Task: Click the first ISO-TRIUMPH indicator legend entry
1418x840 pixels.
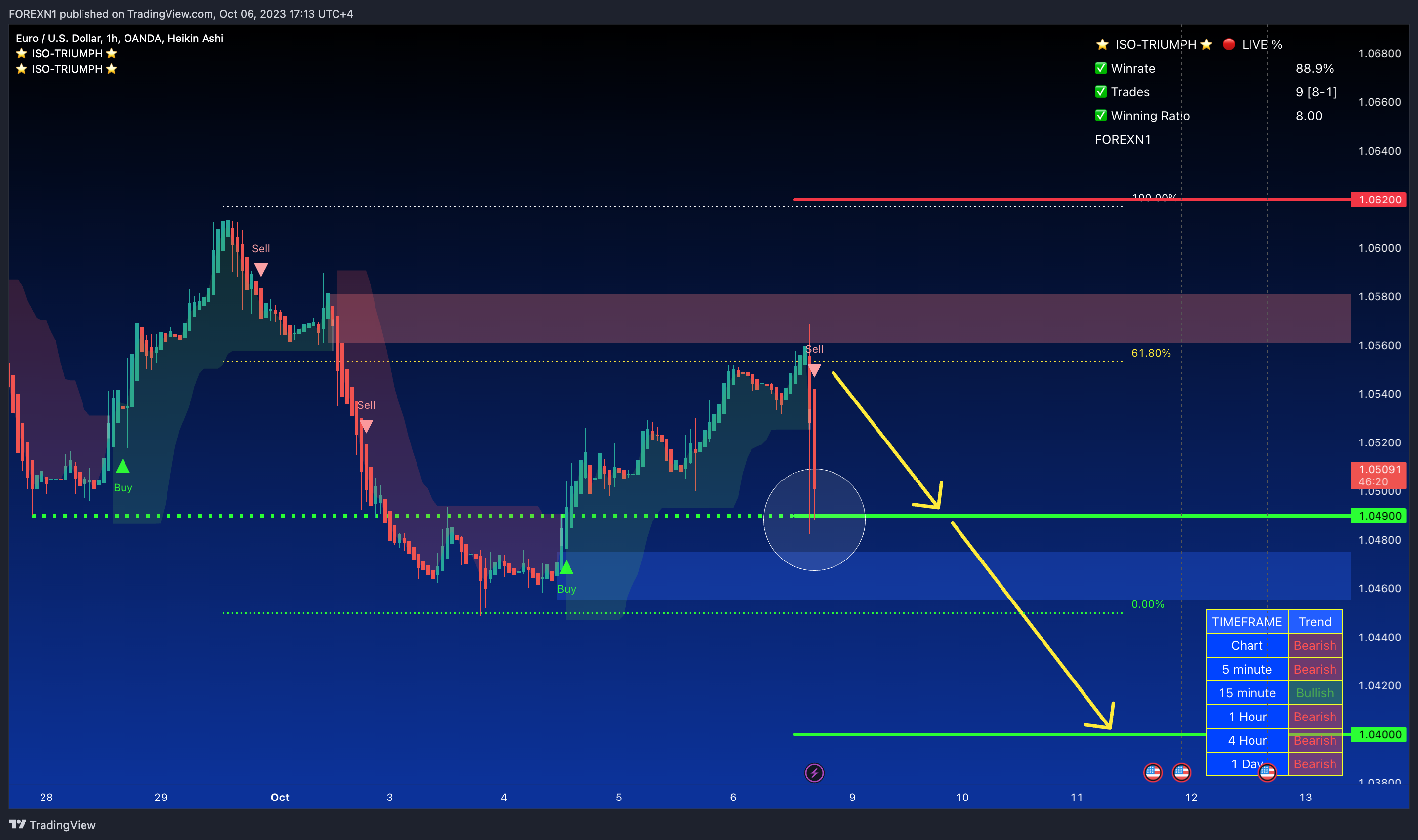Action: pos(66,53)
